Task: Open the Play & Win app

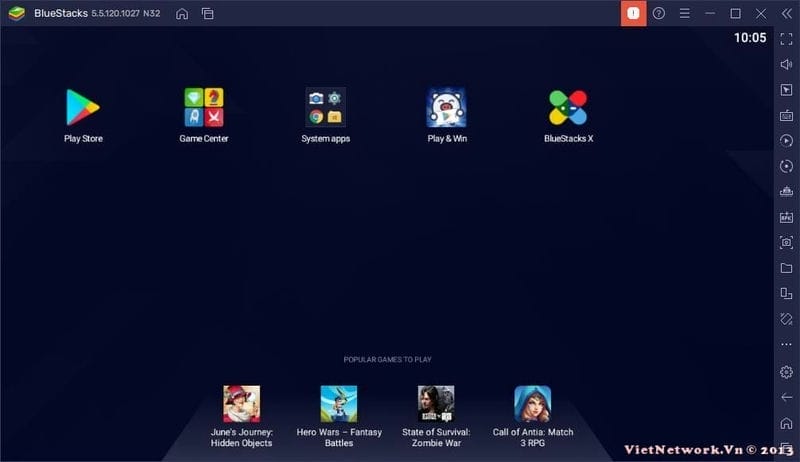Action: click(447, 107)
